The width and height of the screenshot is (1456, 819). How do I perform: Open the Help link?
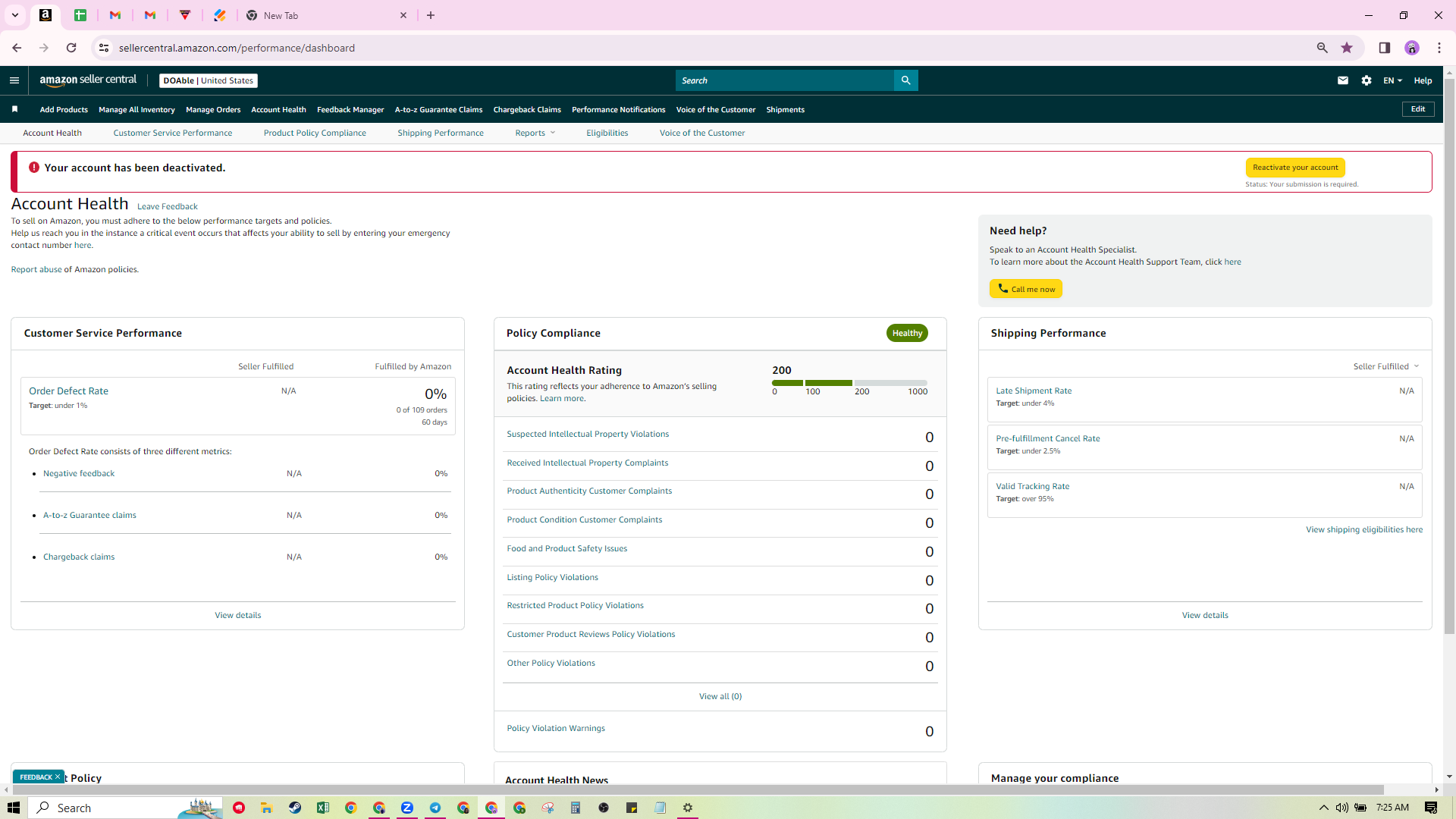click(1423, 80)
